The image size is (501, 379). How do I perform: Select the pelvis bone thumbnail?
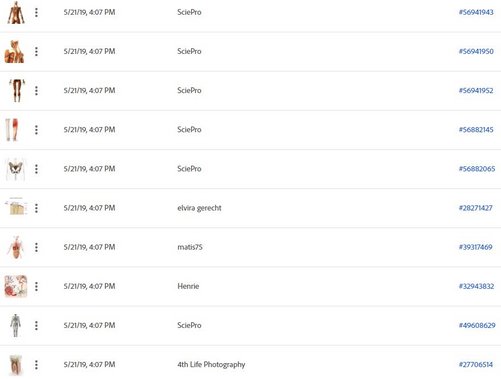(x=15, y=169)
